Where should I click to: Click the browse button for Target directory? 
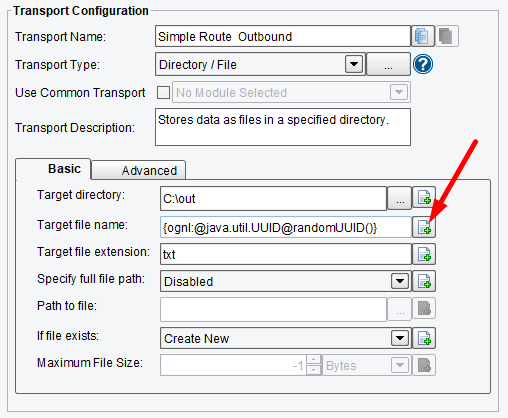pyautogui.click(x=399, y=198)
